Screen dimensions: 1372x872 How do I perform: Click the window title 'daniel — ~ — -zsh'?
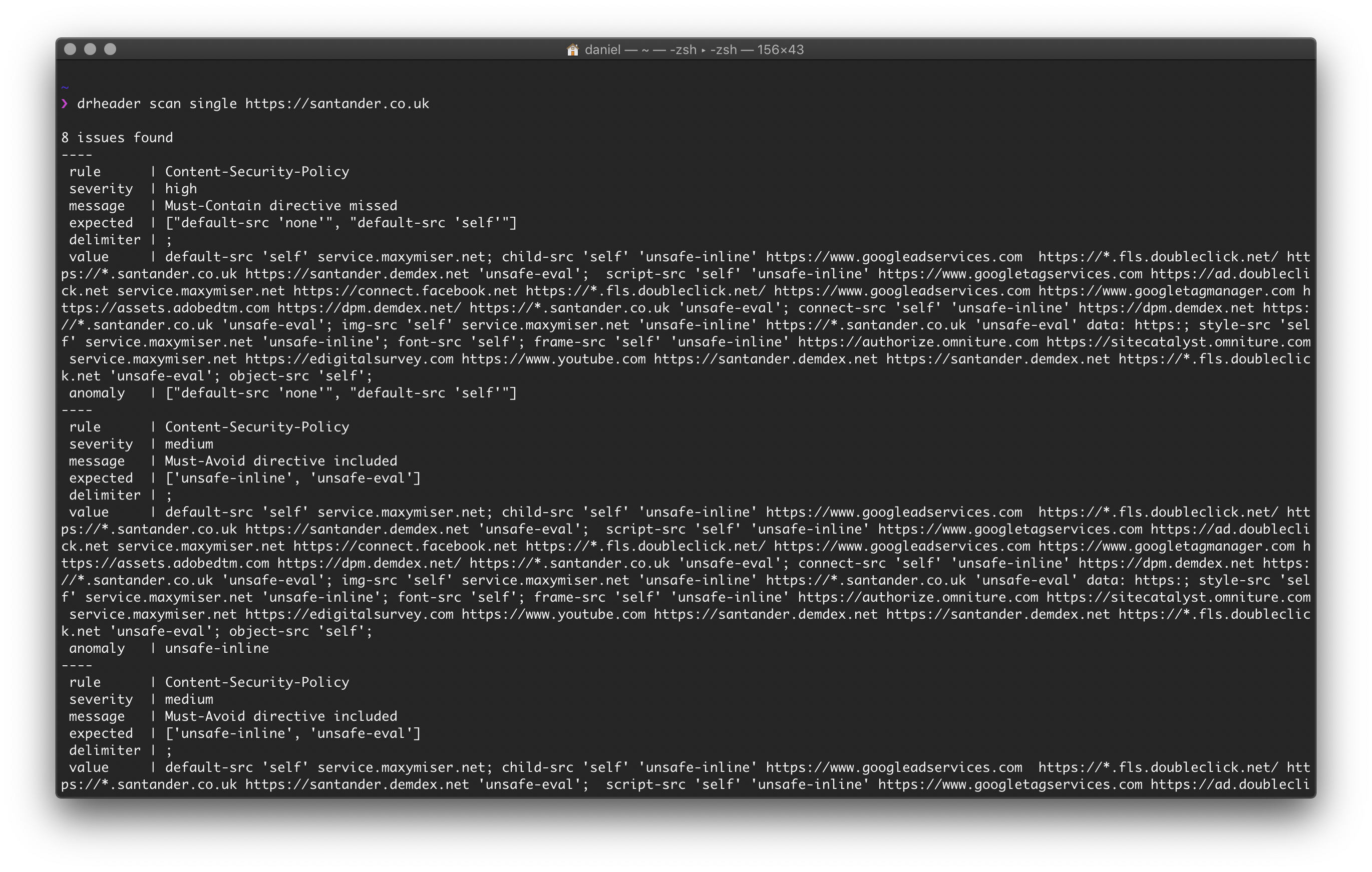[641, 50]
